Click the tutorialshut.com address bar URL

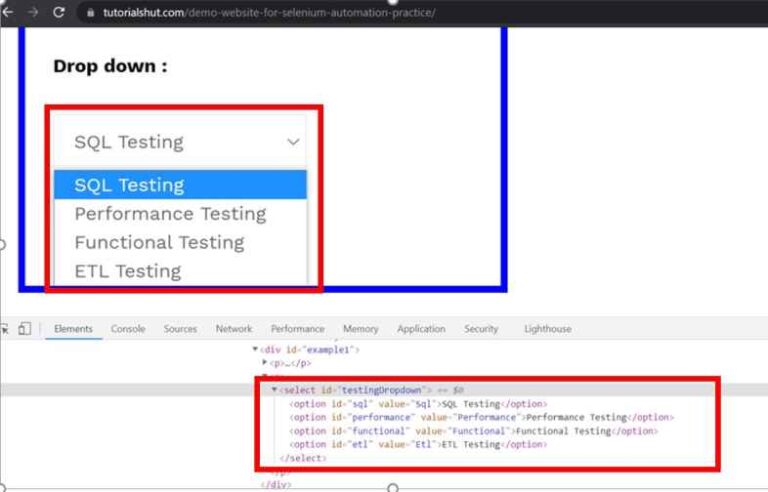click(x=269, y=13)
